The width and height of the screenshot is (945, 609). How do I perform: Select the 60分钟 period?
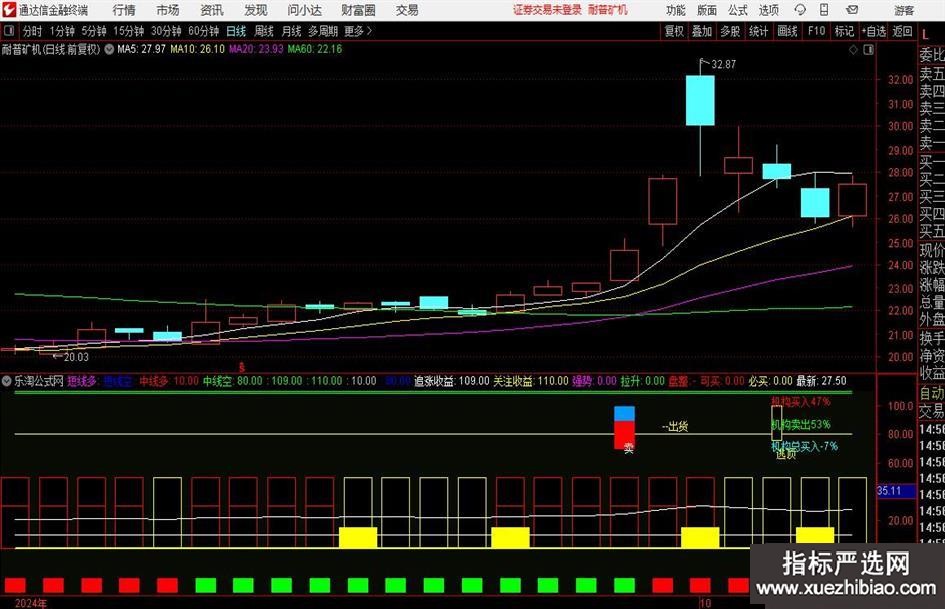click(x=203, y=31)
